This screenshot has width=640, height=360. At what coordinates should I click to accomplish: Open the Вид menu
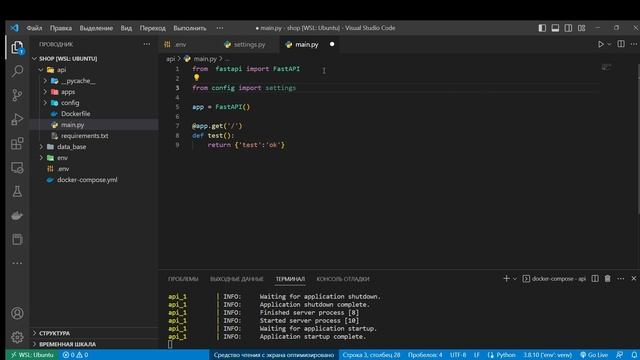[x=126, y=28]
